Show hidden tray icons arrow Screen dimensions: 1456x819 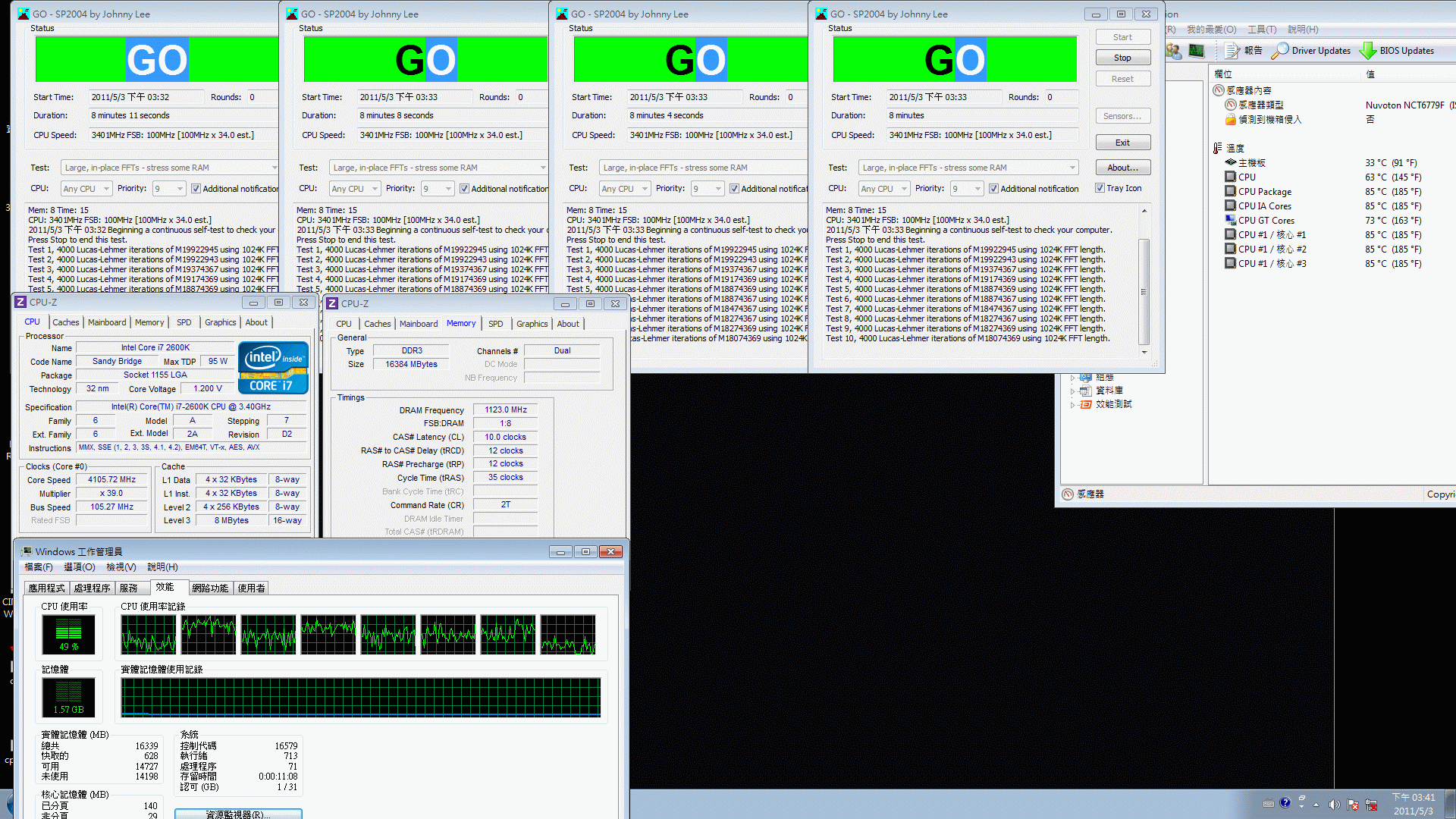[1316, 804]
